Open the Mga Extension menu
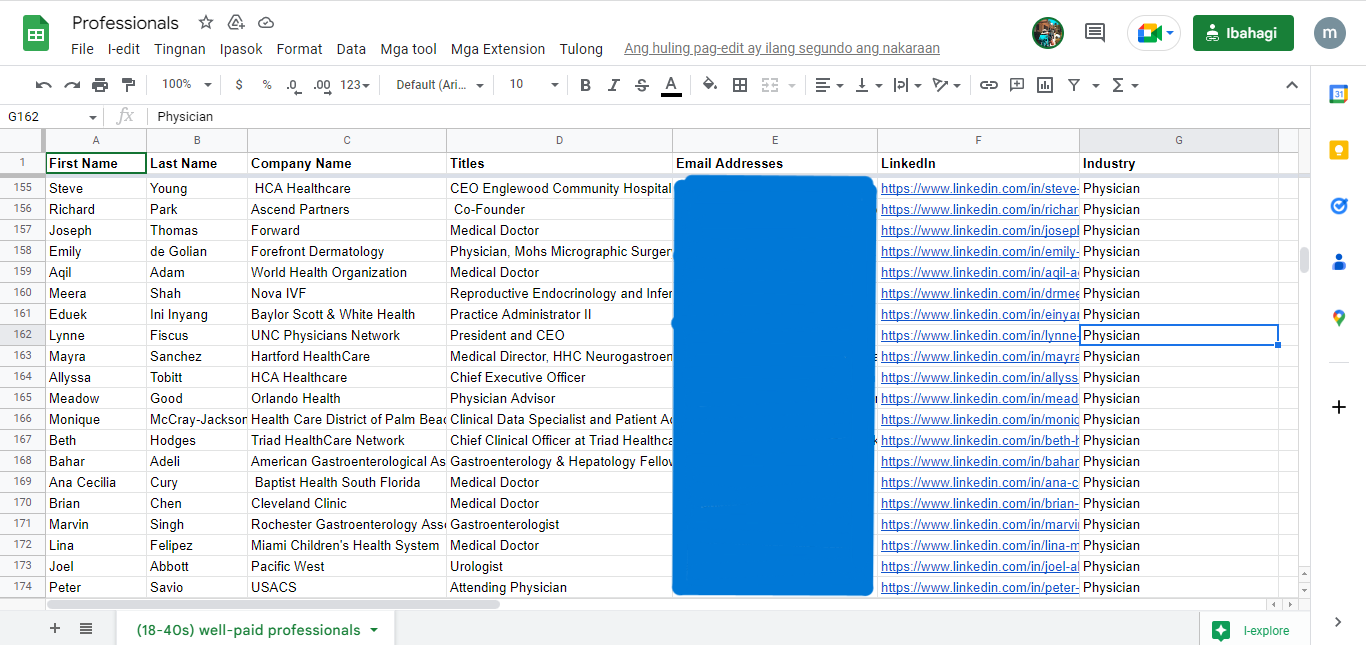The width and height of the screenshot is (1366, 645). [x=498, y=49]
